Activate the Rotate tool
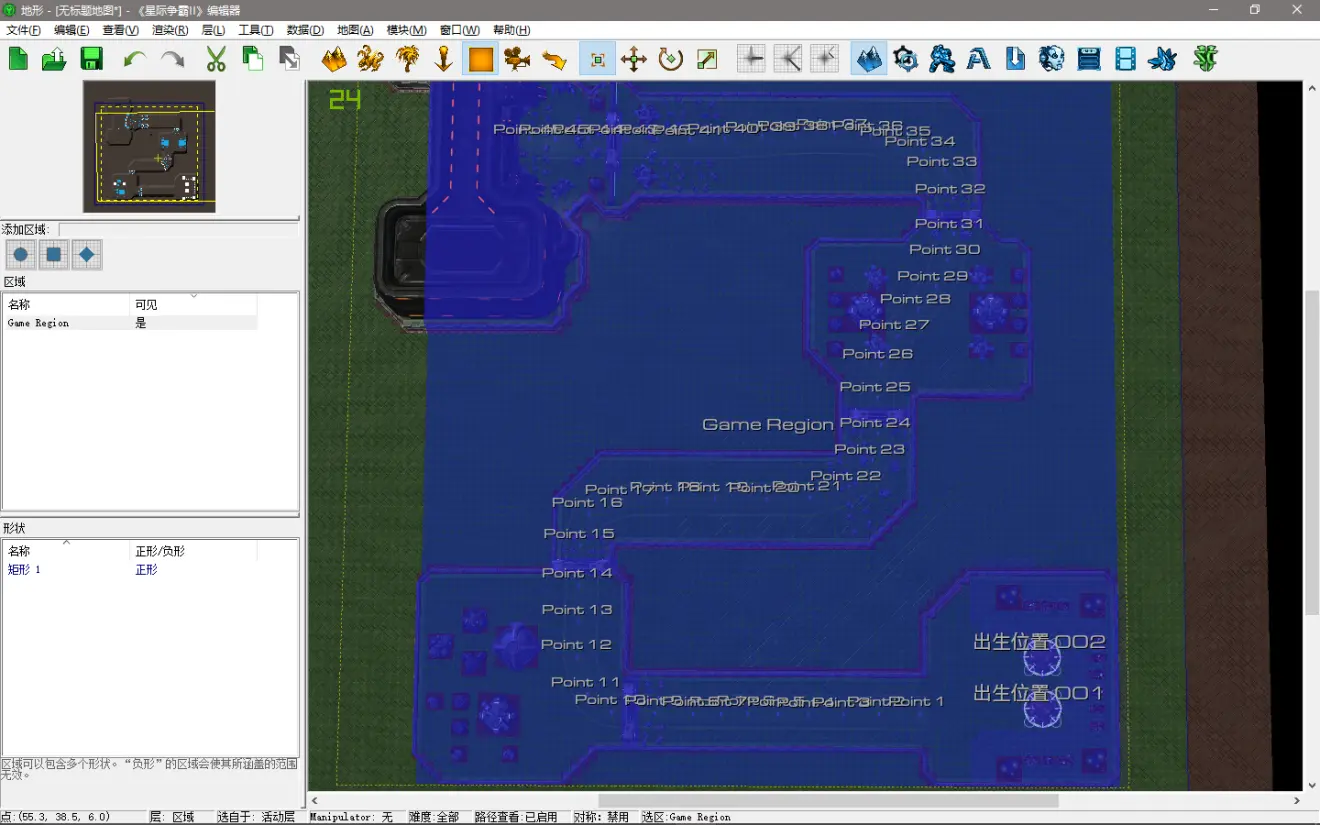Viewport: 1320px width, 825px height. pyautogui.click(x=671, y=59)
